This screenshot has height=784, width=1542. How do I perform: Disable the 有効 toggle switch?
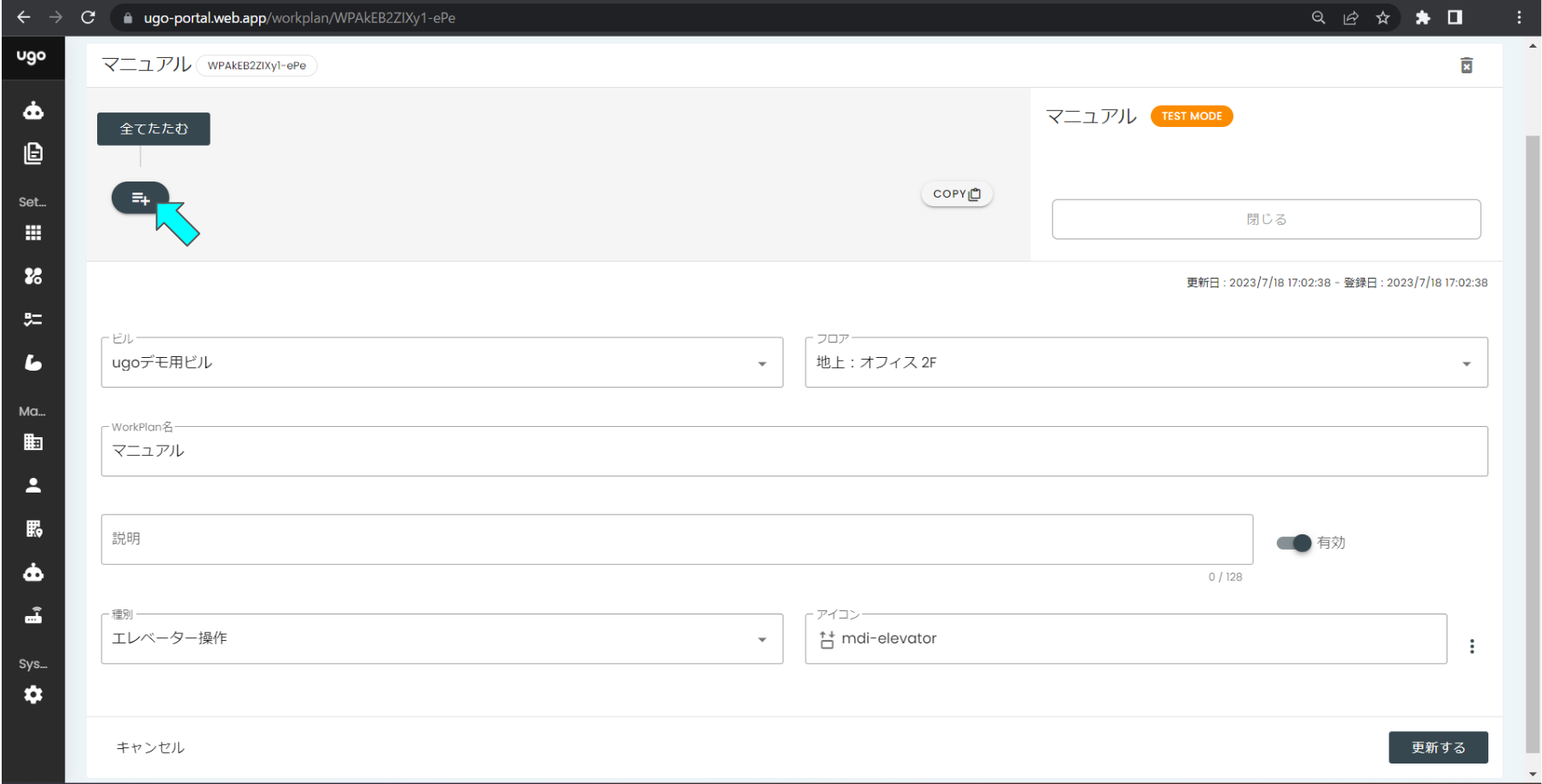click(1292, 543)
